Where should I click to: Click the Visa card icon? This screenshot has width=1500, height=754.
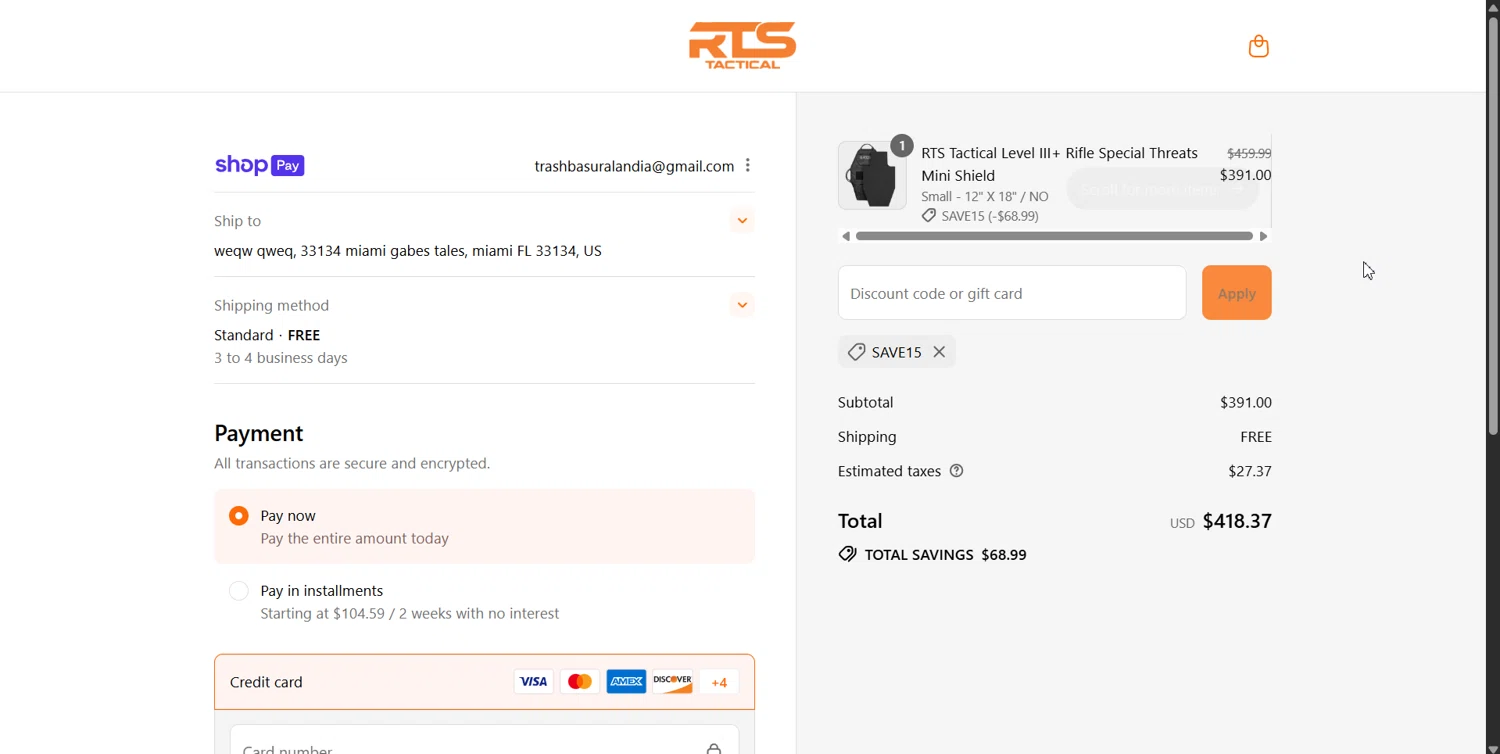533,682
